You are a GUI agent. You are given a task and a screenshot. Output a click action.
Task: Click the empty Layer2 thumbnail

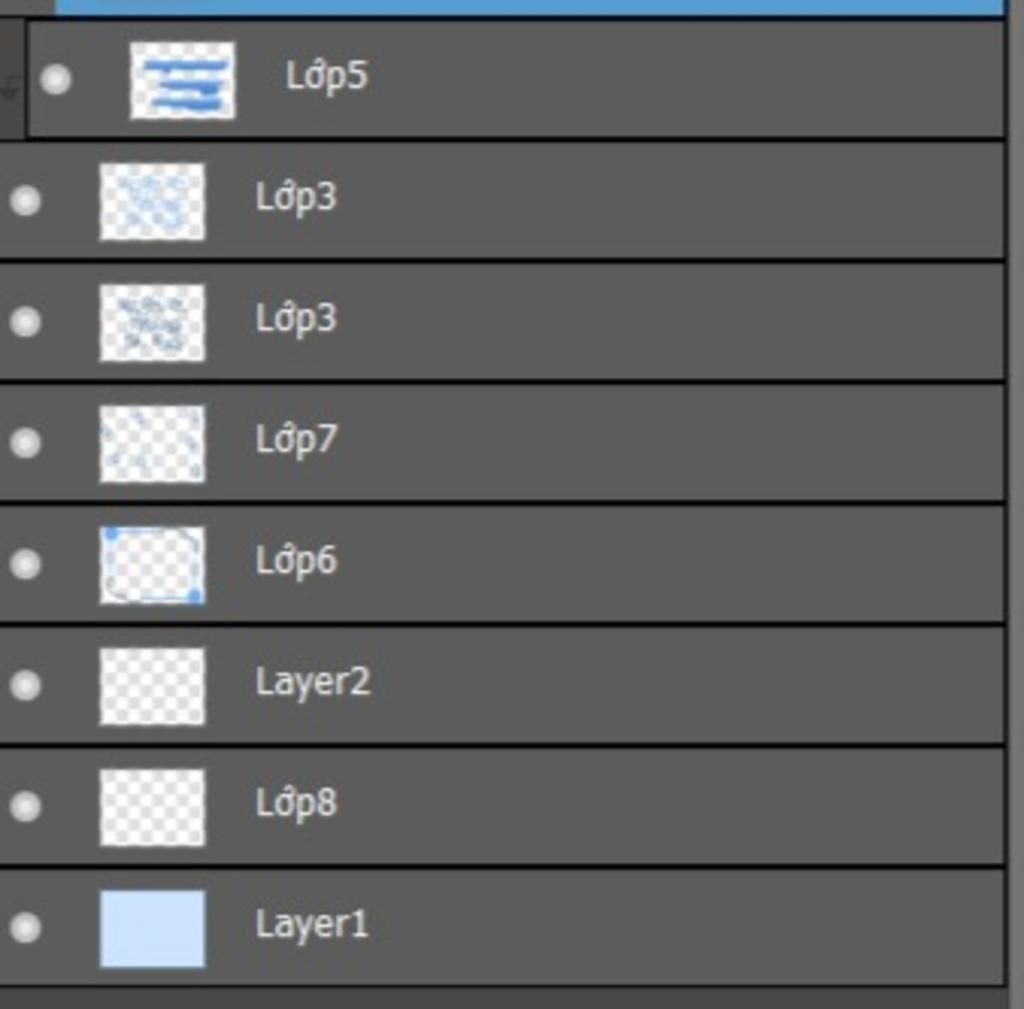[x=152, y=686]
